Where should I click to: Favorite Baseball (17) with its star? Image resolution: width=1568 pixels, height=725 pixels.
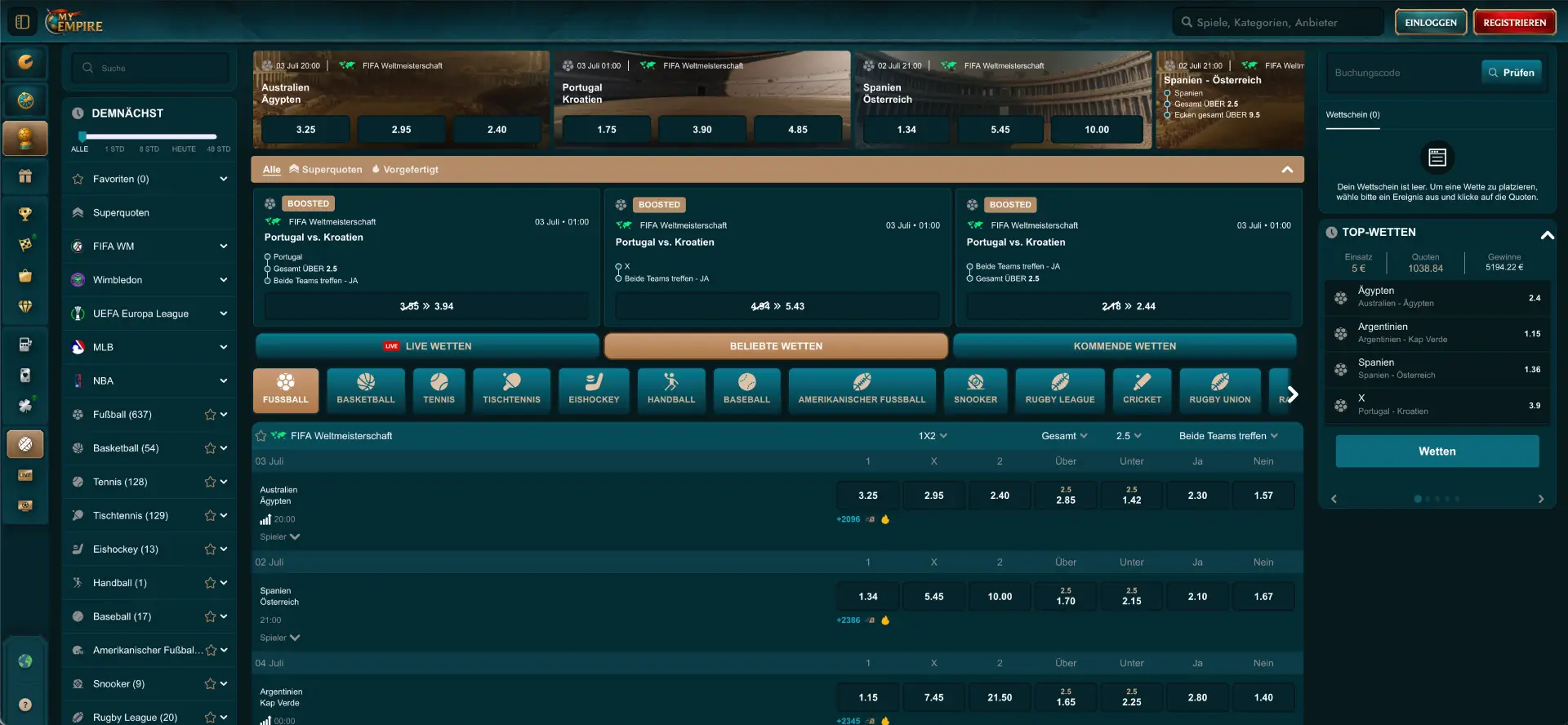[210, 616]
